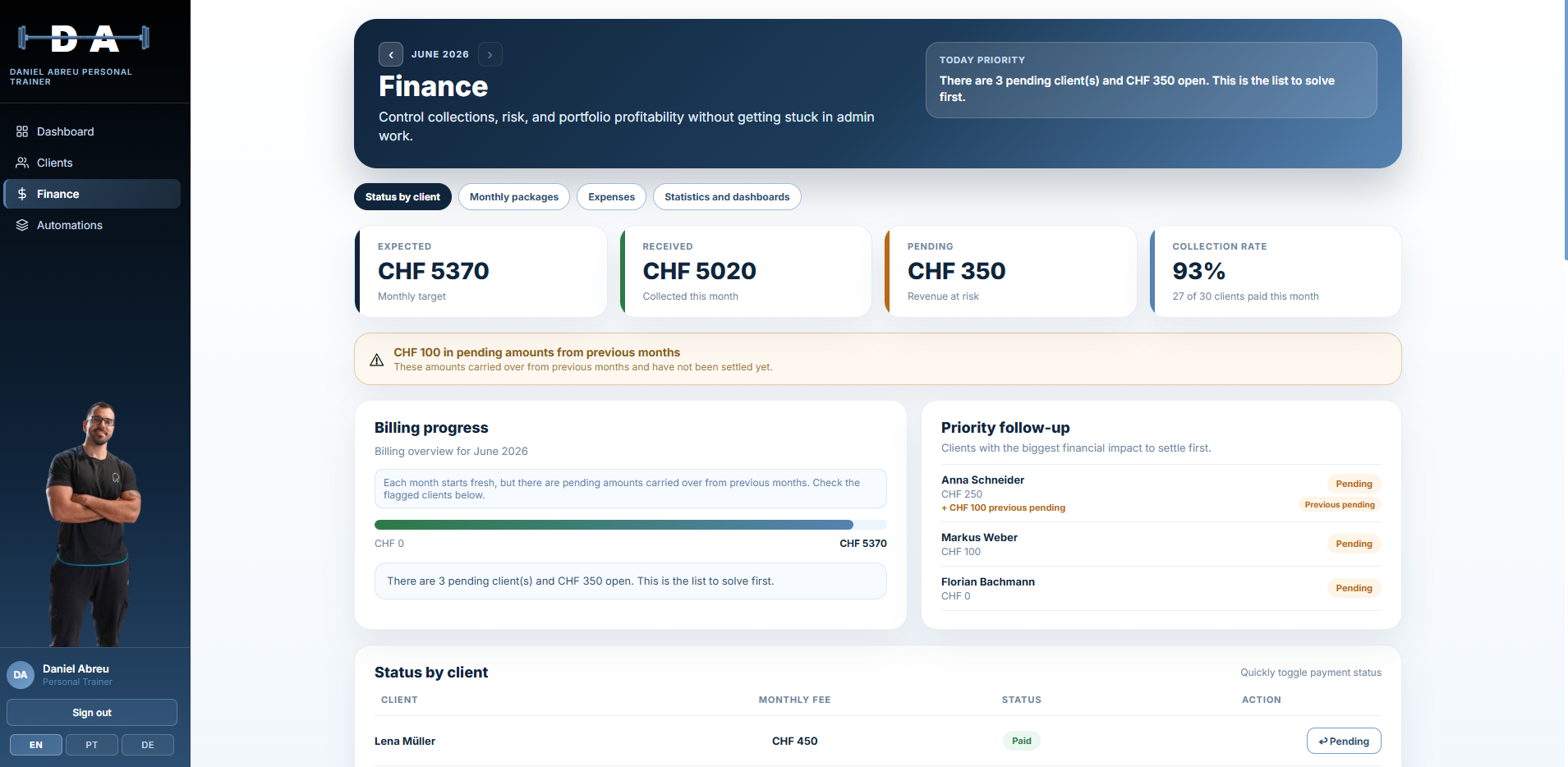Click the Priority follow-up heading
This screenshot has width=1568, height=767.
coord(1005,428)
